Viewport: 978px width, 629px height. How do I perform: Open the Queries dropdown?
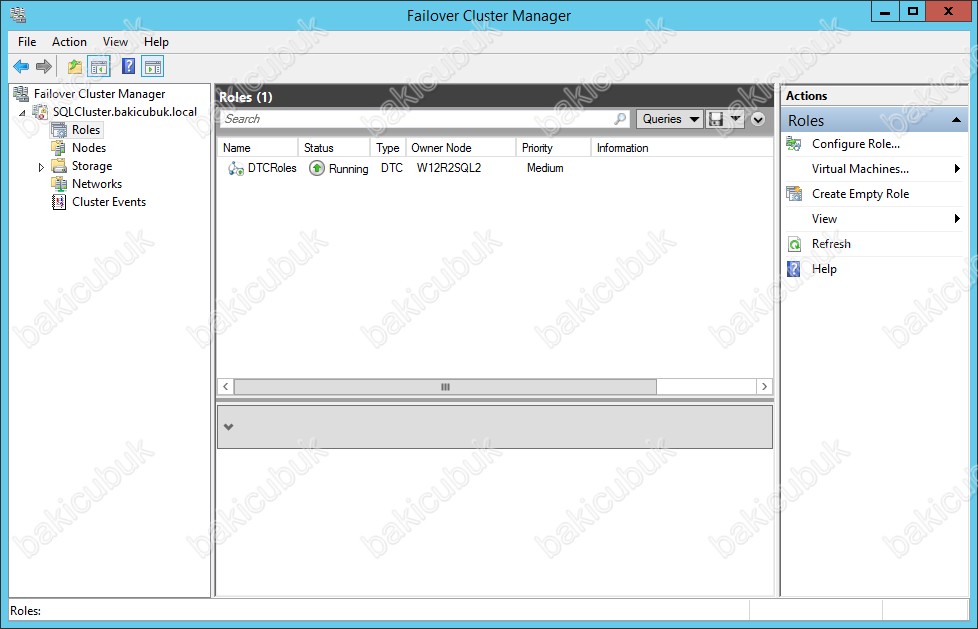[669, 119]
